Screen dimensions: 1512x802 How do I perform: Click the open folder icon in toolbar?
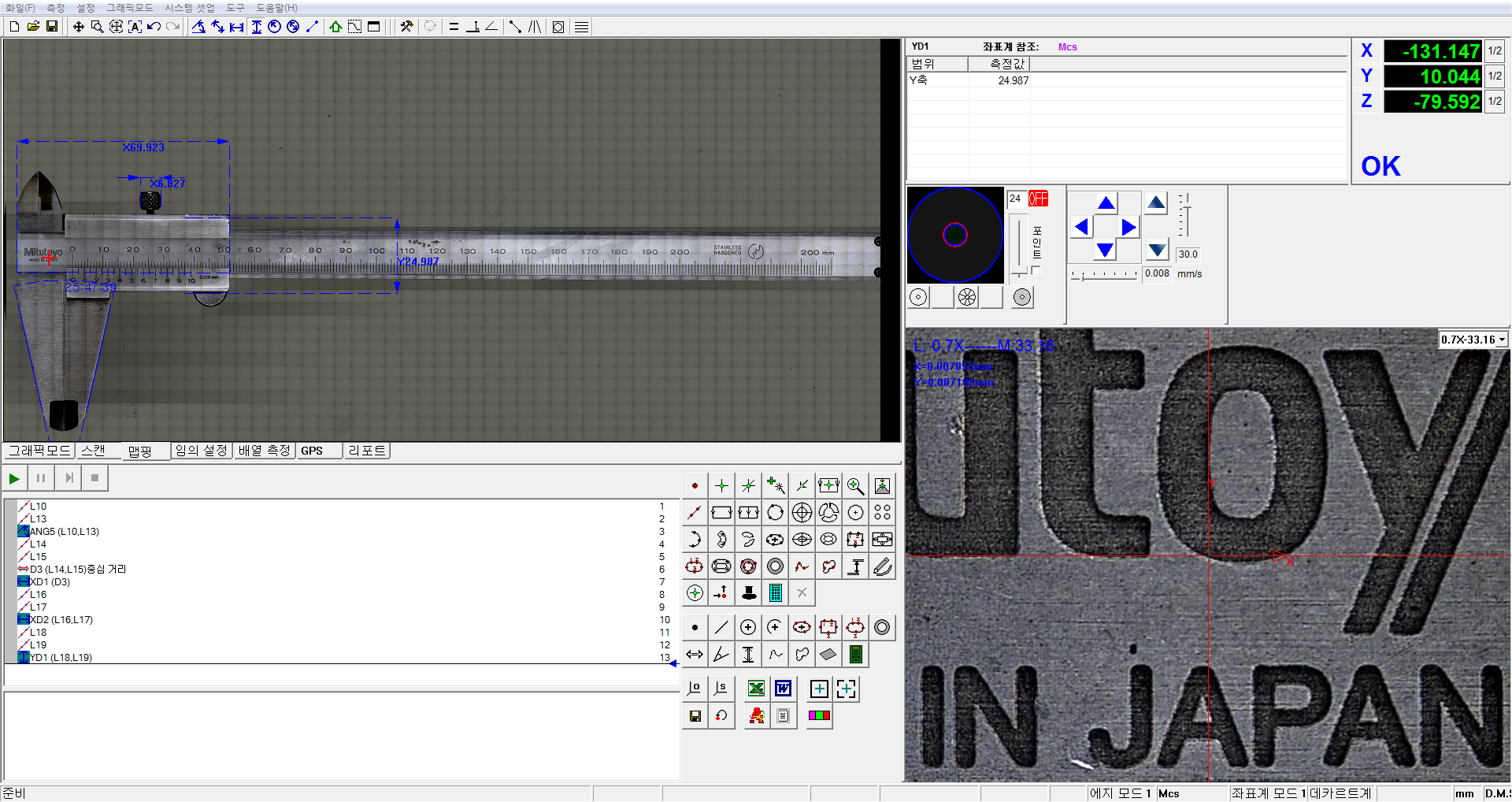tap(33, 27)
